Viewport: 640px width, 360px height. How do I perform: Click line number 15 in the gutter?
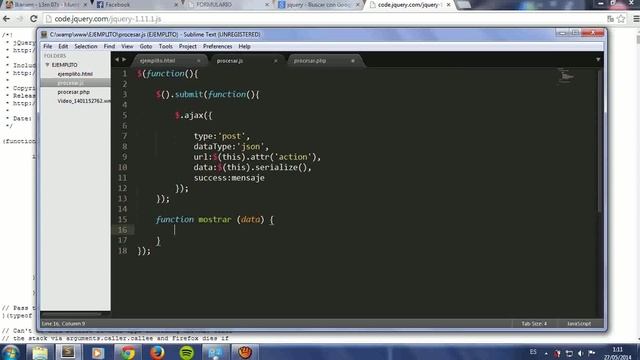pos(122,220)
